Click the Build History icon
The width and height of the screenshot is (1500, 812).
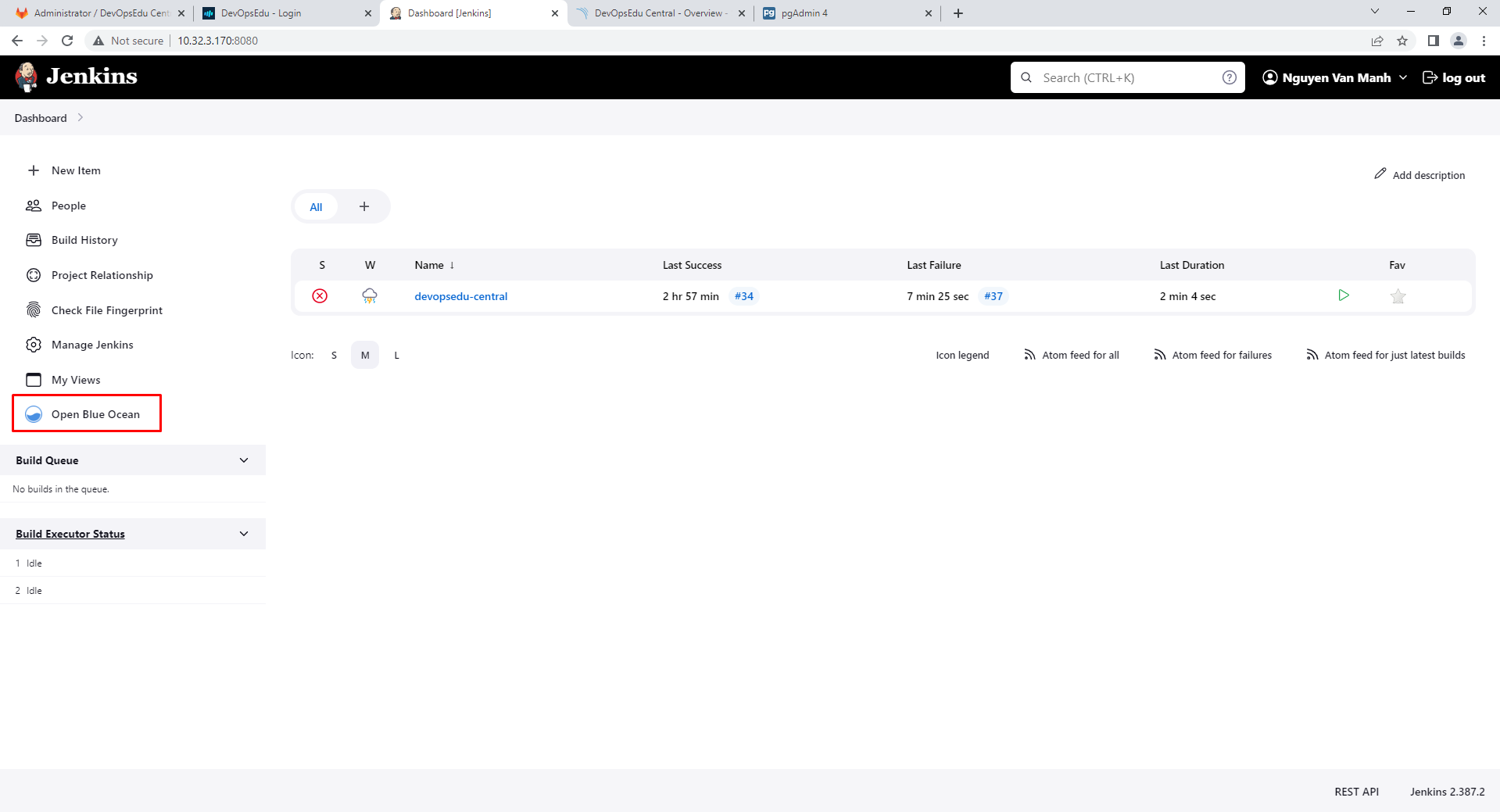34,240
